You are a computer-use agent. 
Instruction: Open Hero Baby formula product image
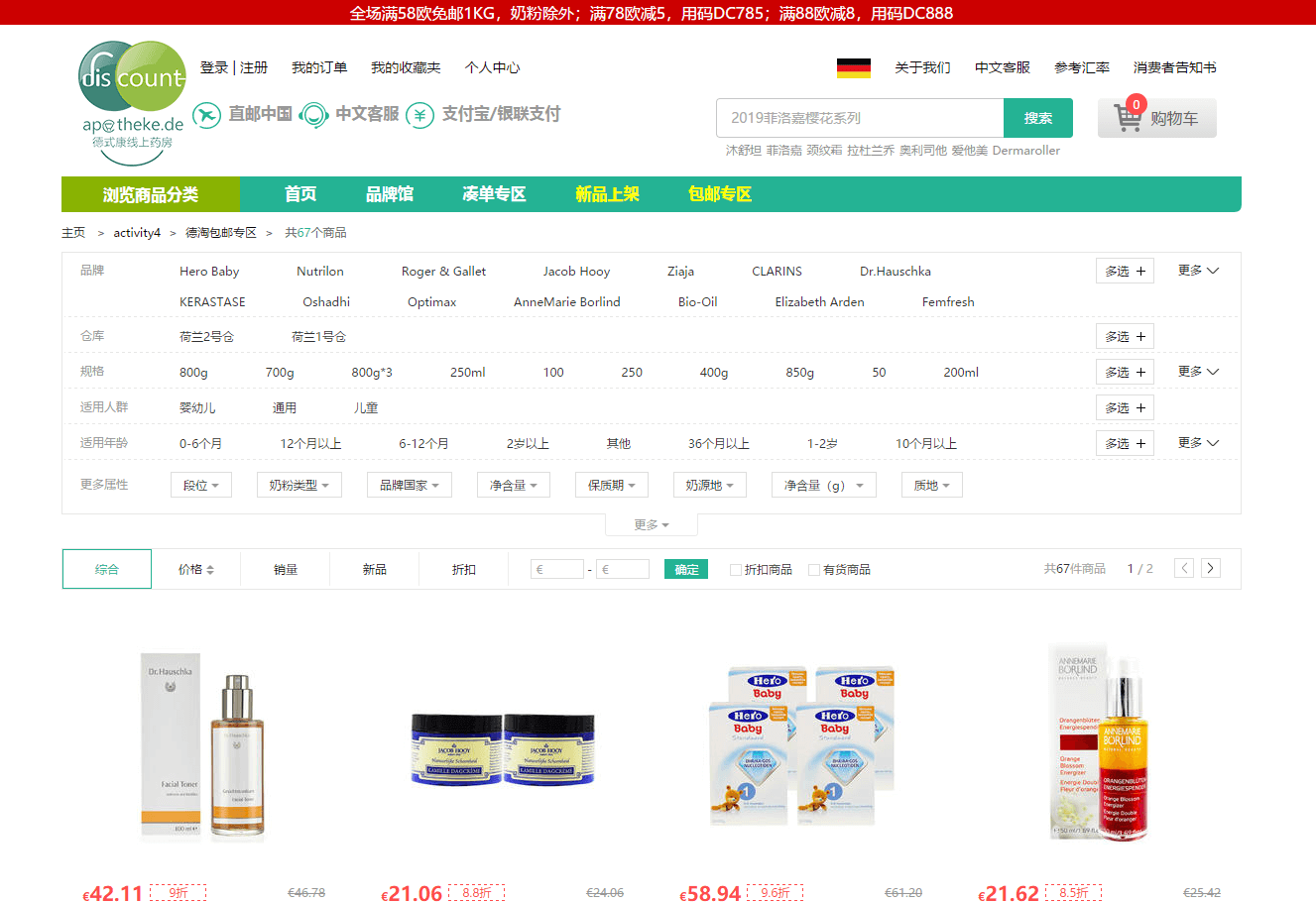point(801,745)
